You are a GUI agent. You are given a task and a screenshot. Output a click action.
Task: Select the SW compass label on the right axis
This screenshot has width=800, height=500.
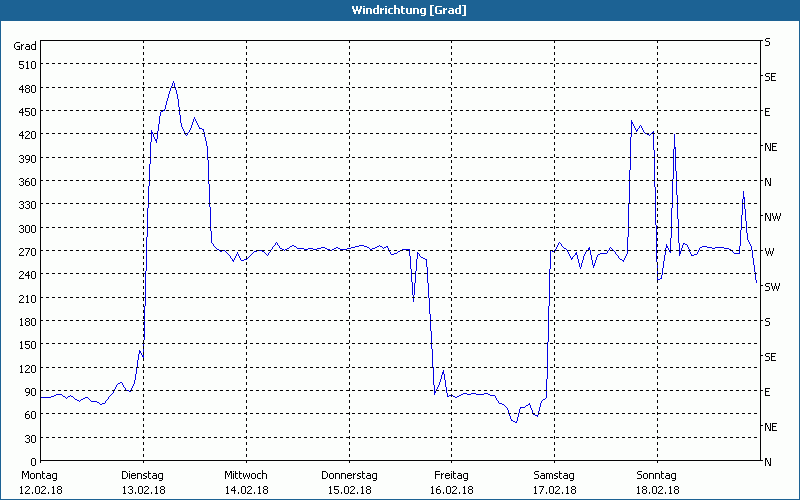[x=771, y=287]
